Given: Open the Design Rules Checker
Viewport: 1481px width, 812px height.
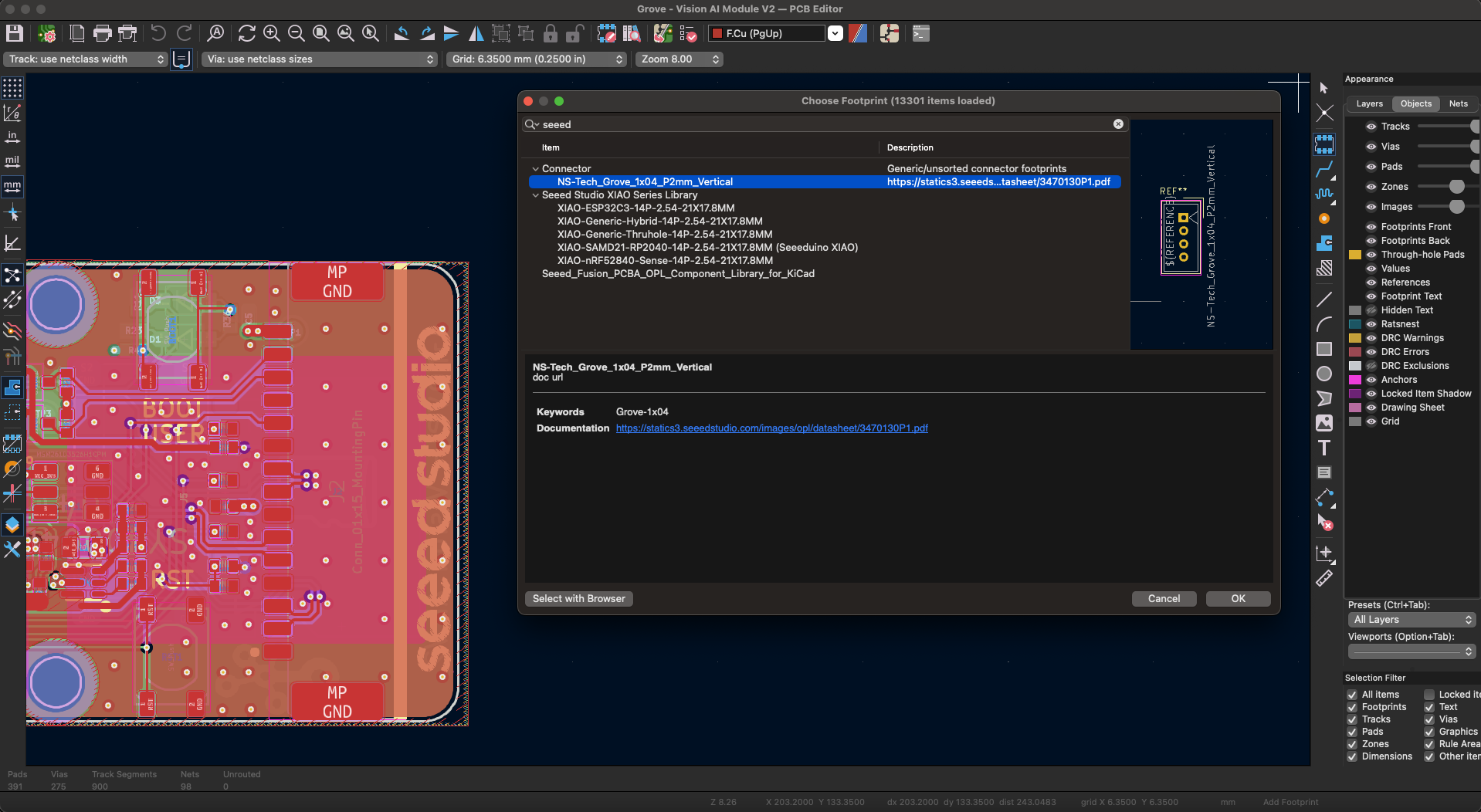Looking at the screenshot, I should click(x=688, y=33).
